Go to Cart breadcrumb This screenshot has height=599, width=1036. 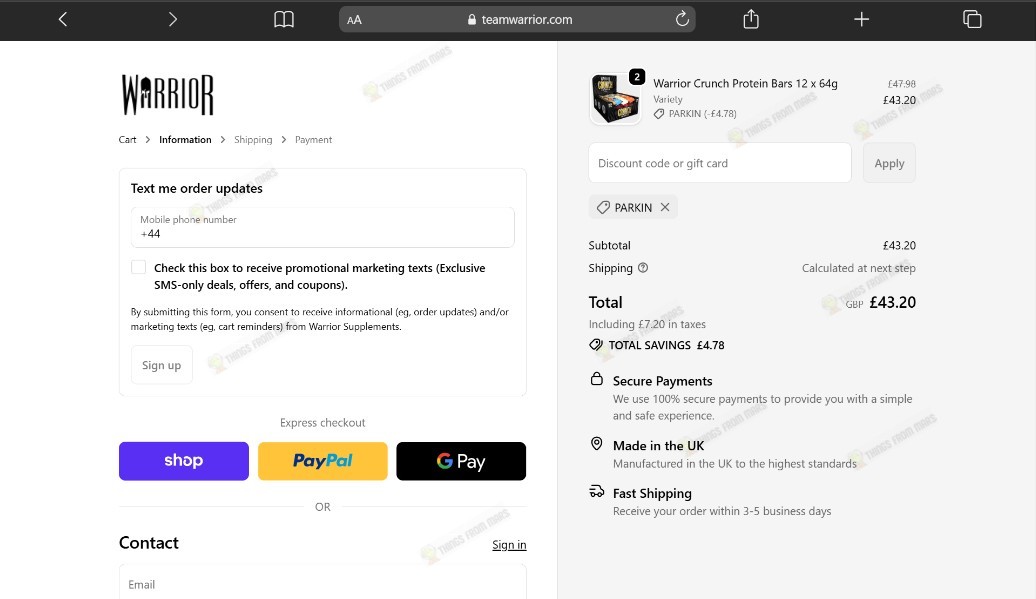coord(128,139)
